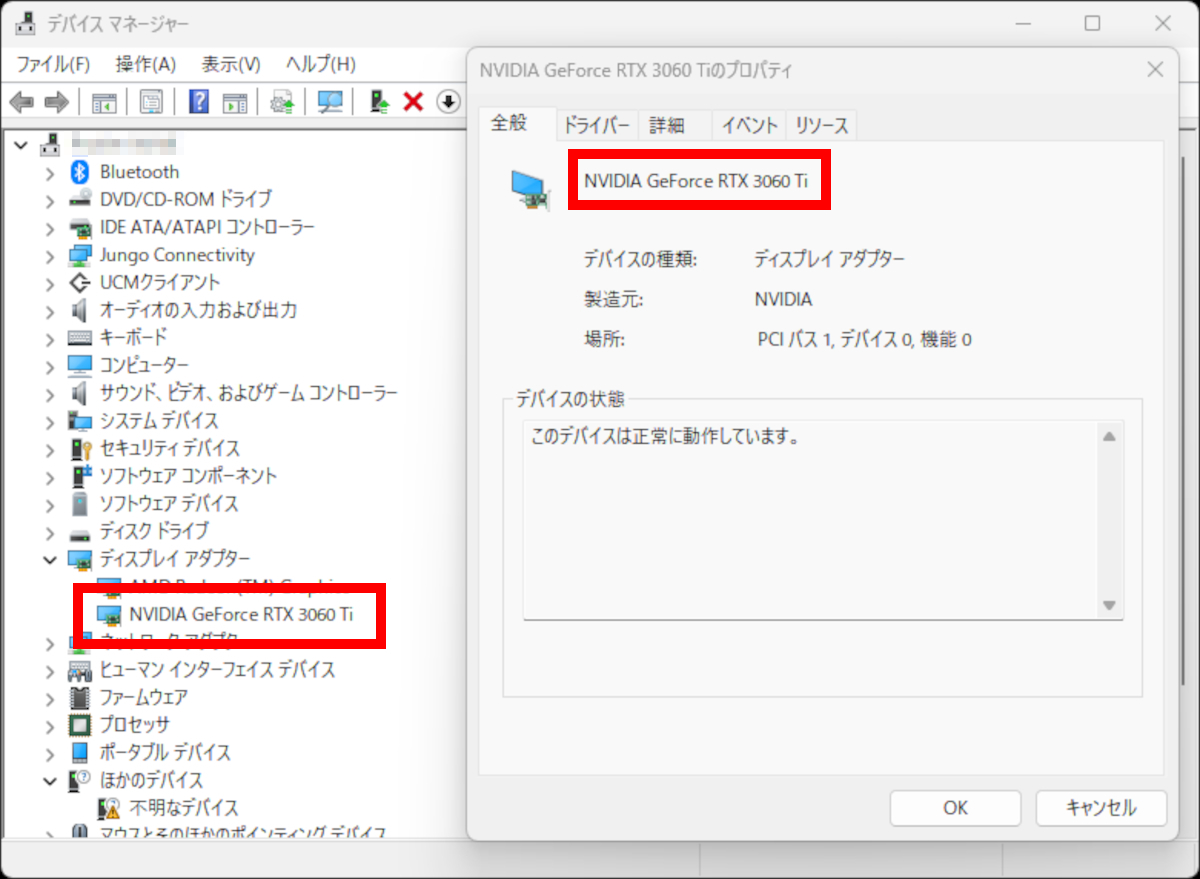This screenshot has width=1200, height=879.
Task: Click the Help toolbar icon
Action: tap(198, 101)
